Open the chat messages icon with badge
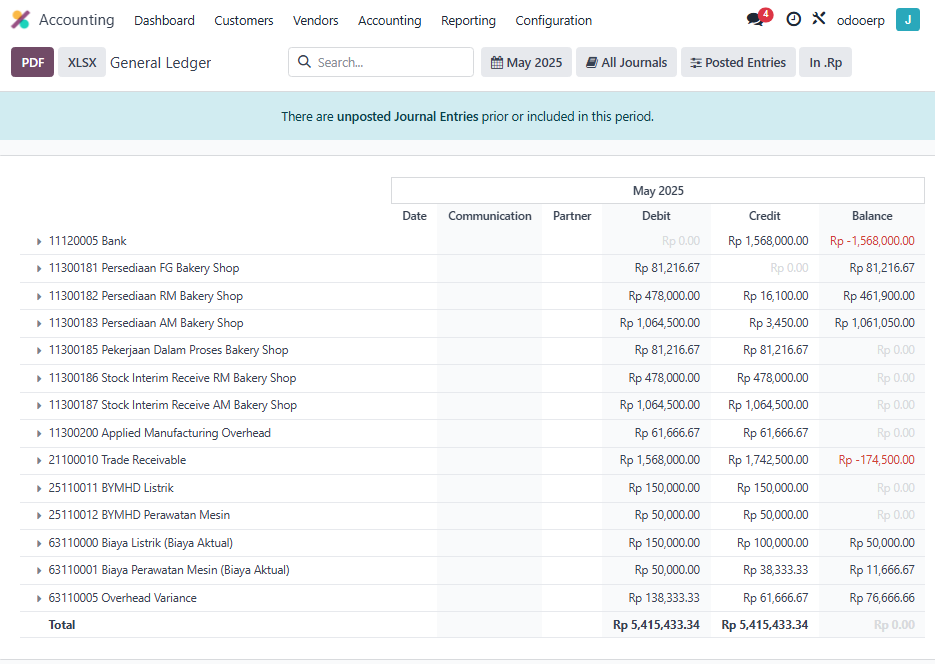This screenshot has height=664, width=935. tap(756, 20)
